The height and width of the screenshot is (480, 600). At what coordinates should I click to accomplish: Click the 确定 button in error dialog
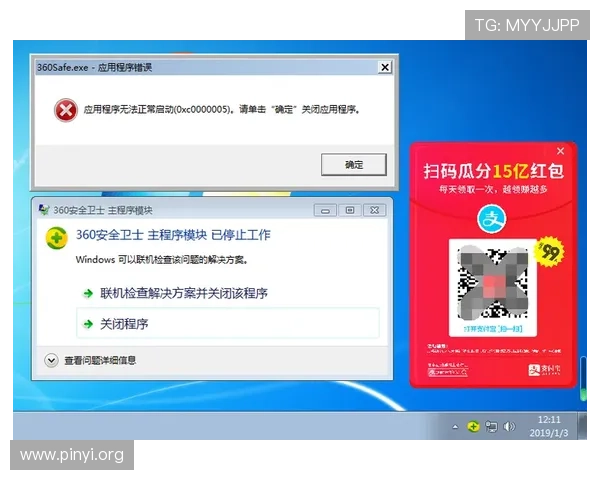point(354,165)
